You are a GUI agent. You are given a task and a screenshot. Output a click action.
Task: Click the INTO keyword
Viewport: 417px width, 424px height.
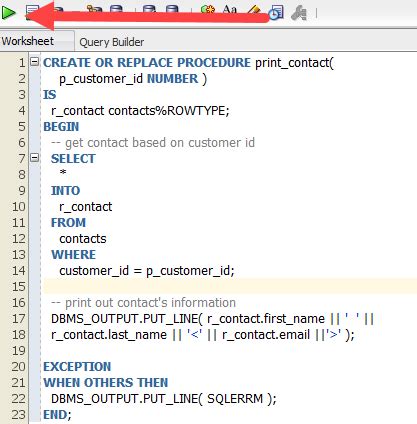[x=66, y=191]
